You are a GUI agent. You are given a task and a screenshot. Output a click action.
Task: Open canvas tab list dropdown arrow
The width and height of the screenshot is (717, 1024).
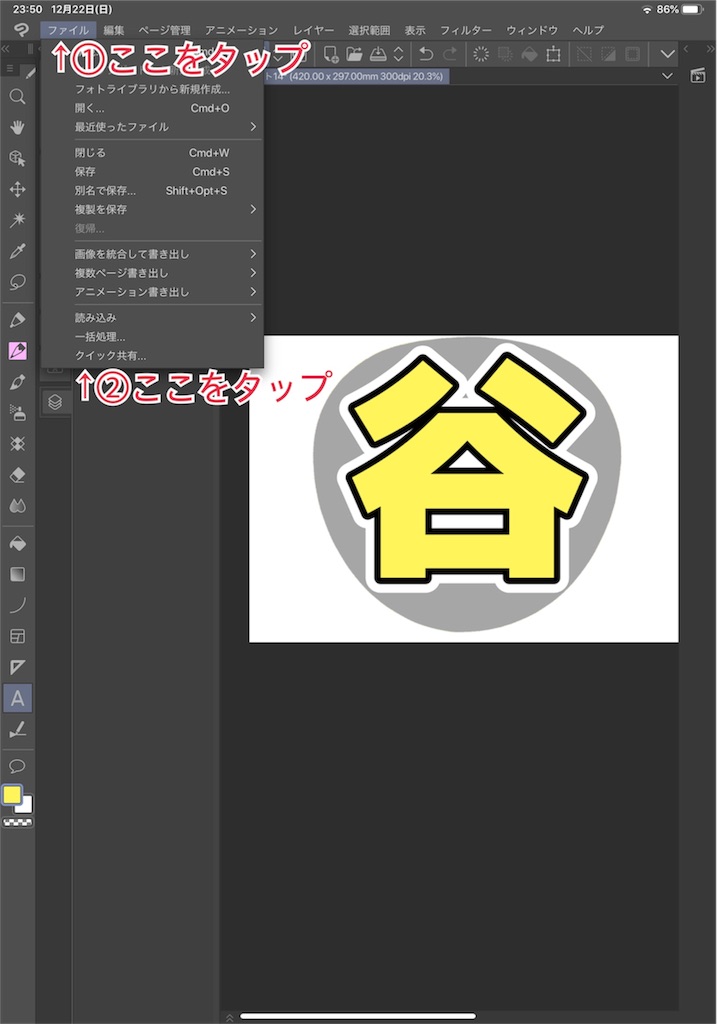coord(667,76)
